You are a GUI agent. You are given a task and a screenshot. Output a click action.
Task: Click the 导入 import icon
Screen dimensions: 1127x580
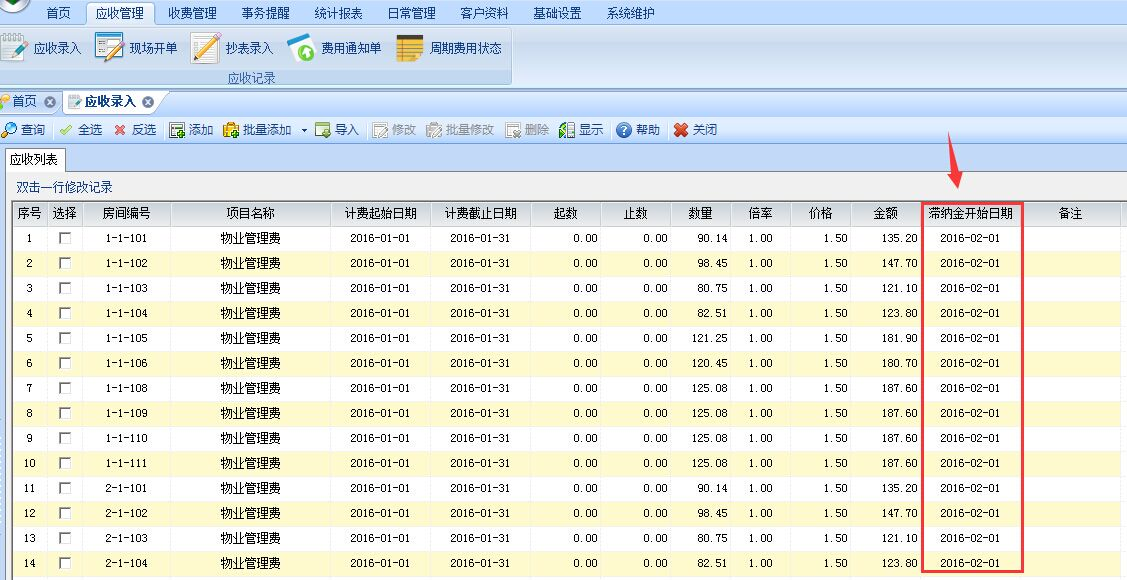[323, 130]
